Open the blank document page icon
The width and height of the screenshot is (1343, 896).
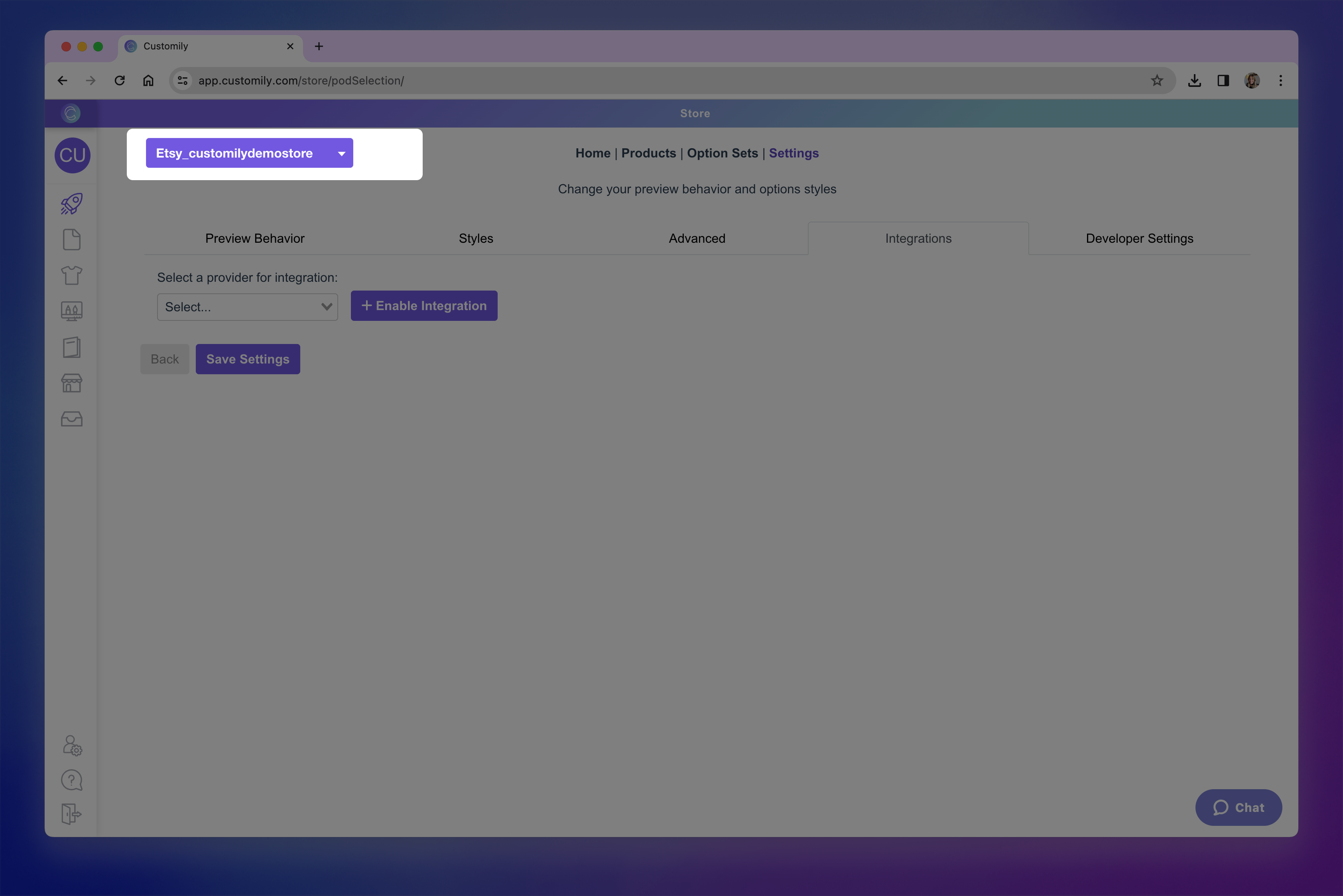[71, 240]
